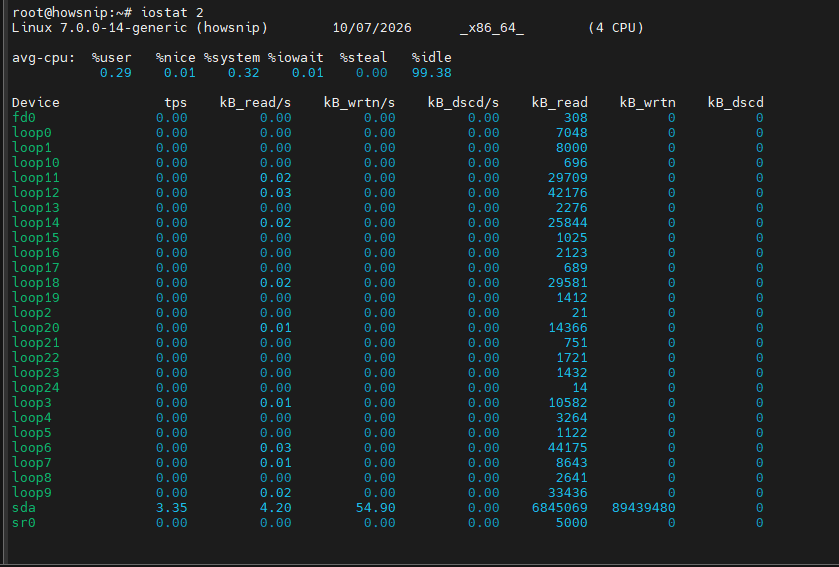
Task: Click the loop2 kB_read value 21
Action: (579, 312)
